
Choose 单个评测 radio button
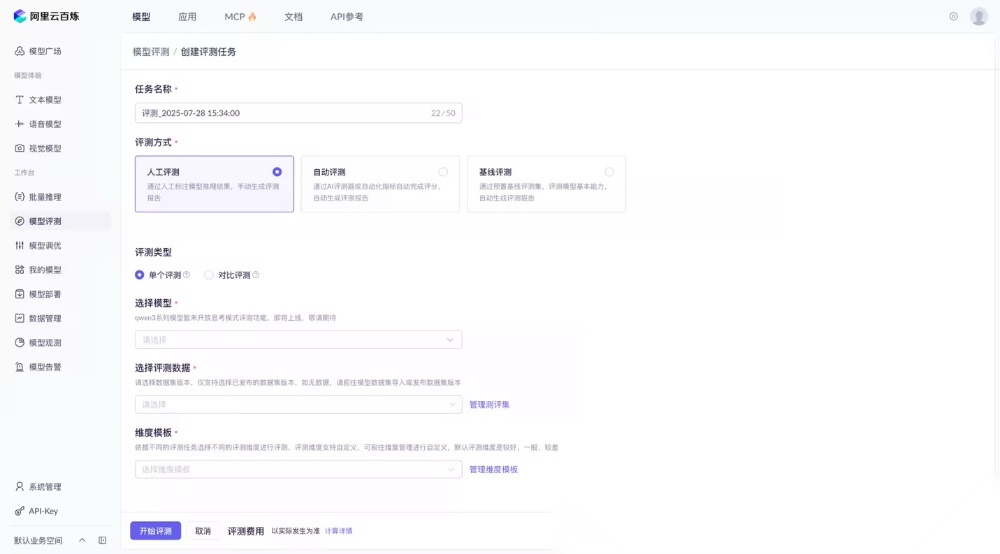coord(140,275)
